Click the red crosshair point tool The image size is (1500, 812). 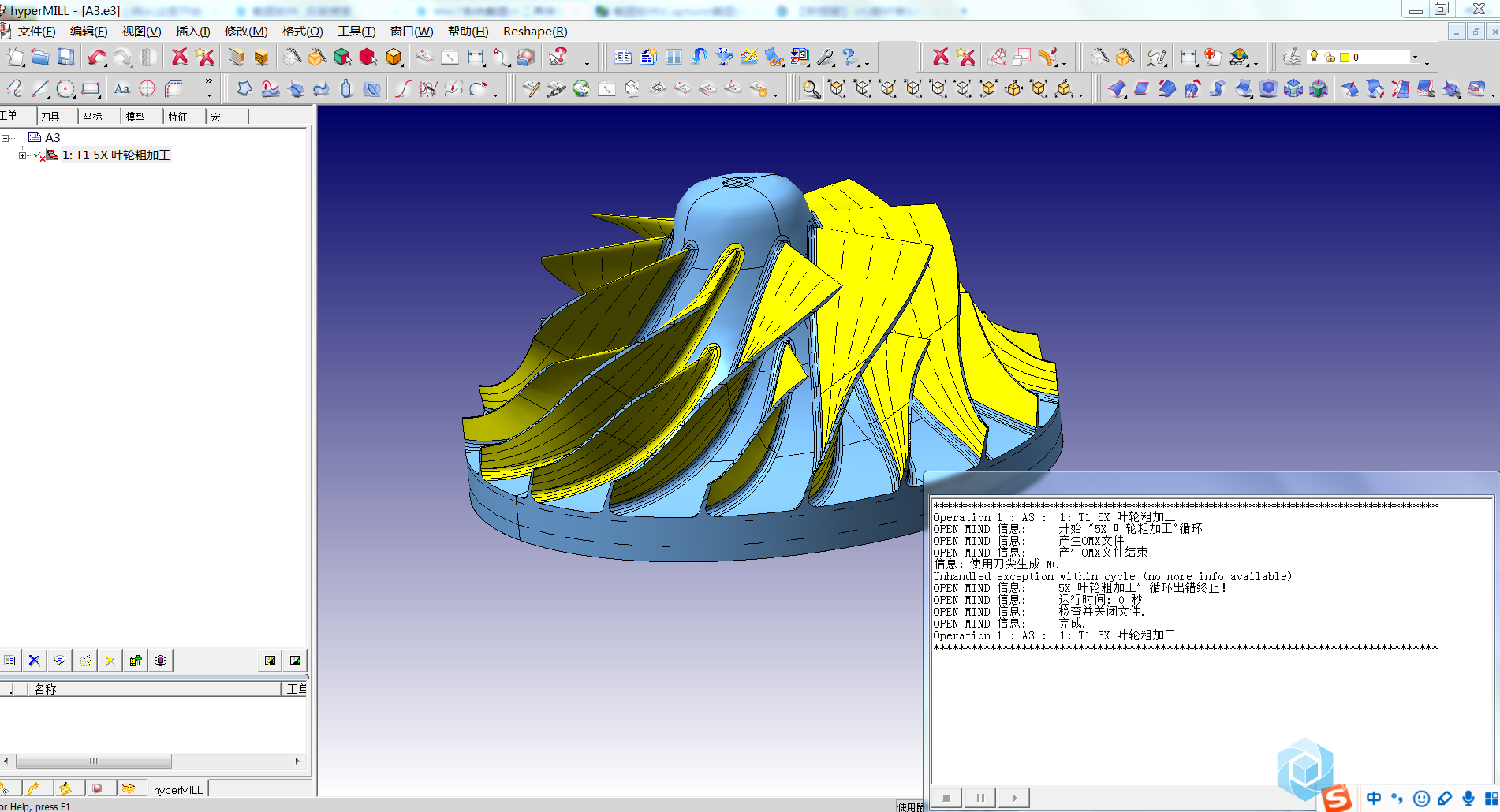(x=147, y=88)
